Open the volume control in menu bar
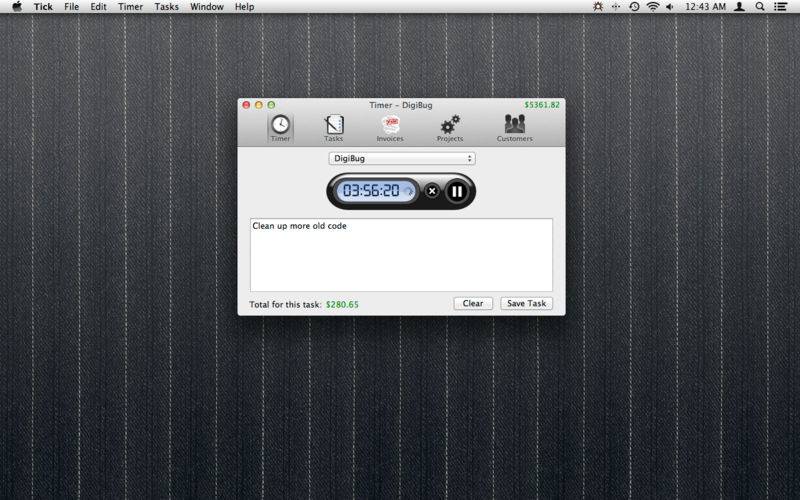 [670, 7]
